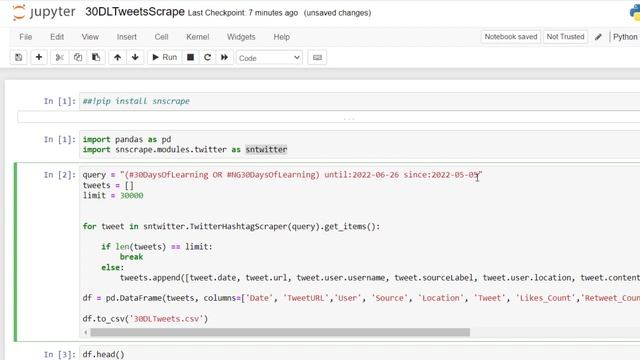Click the query string line in cell
Screen dimensions: 640x360
(282, 175)
